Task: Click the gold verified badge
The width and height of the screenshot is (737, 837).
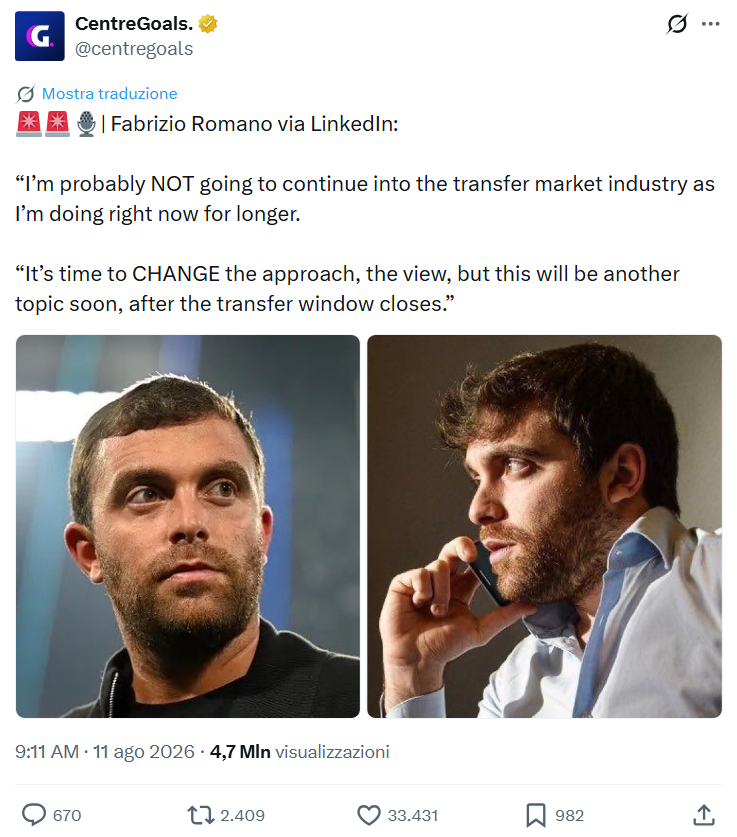Action: (208, 24)
